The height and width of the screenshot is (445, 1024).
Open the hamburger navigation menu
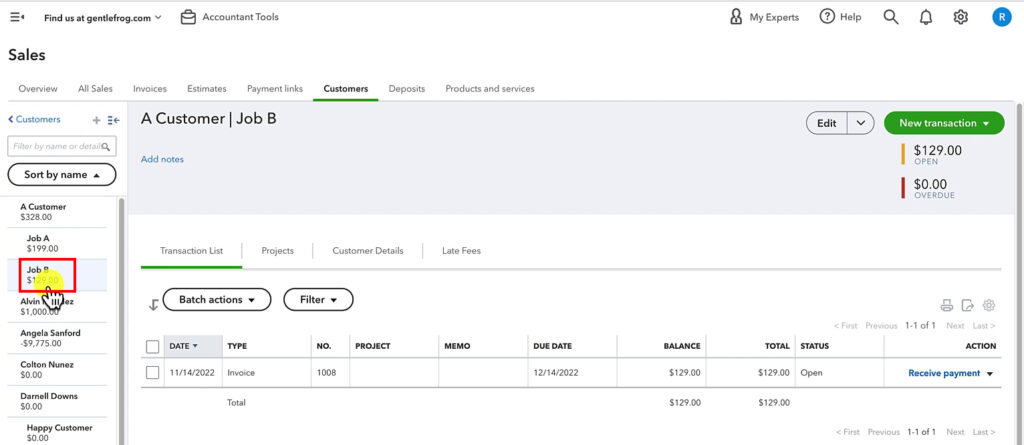[x=17, y=17]
